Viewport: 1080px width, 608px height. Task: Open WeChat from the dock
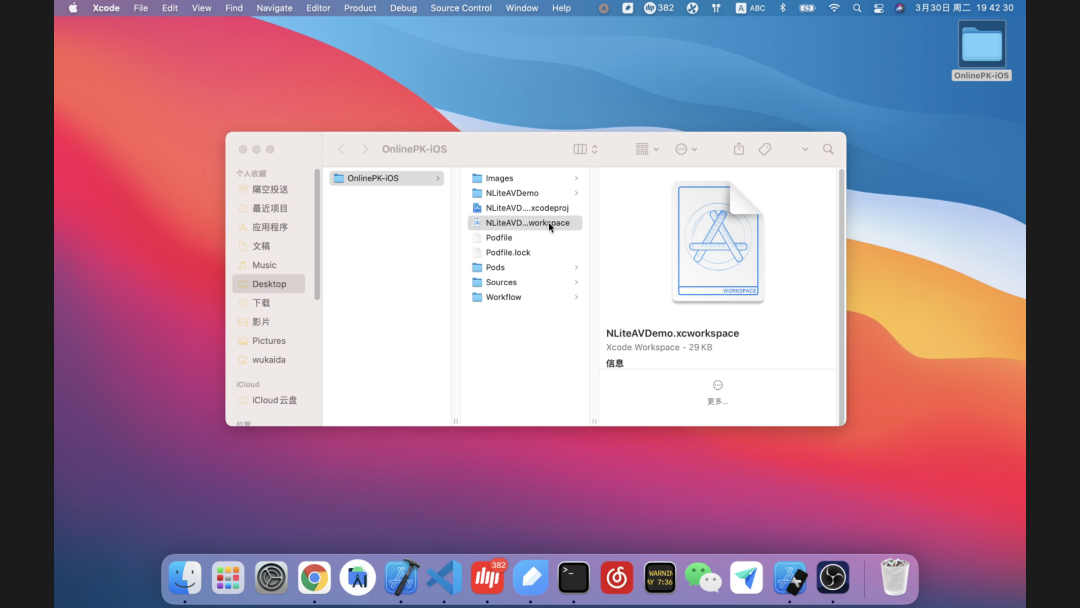703,577
